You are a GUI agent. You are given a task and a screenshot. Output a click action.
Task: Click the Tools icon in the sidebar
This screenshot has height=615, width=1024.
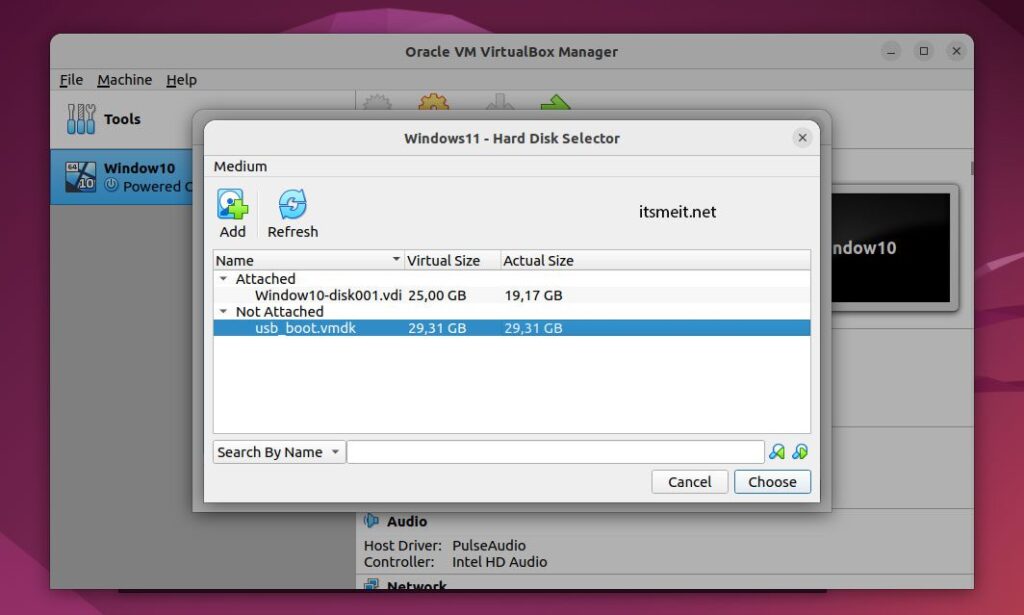[80, 118]
